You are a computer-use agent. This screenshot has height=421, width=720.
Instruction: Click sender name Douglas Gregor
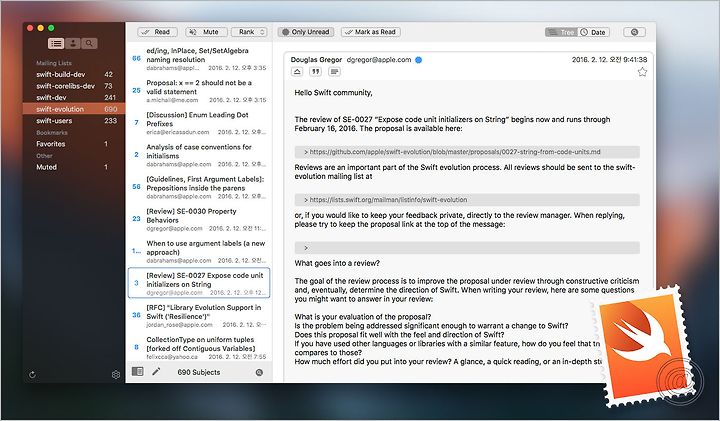click(316, 60)
